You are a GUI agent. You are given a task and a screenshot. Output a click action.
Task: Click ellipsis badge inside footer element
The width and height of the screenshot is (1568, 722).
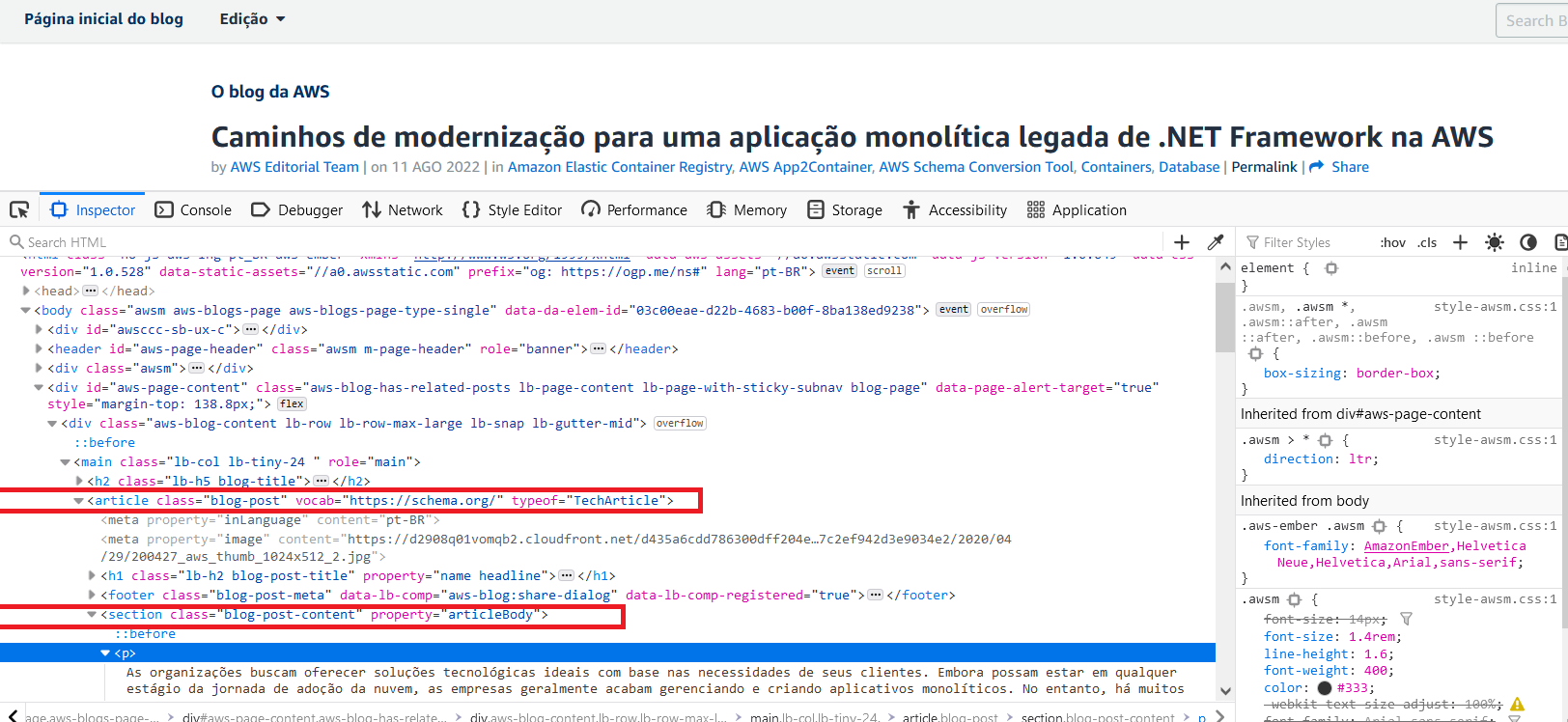click(x=875, y=595)
